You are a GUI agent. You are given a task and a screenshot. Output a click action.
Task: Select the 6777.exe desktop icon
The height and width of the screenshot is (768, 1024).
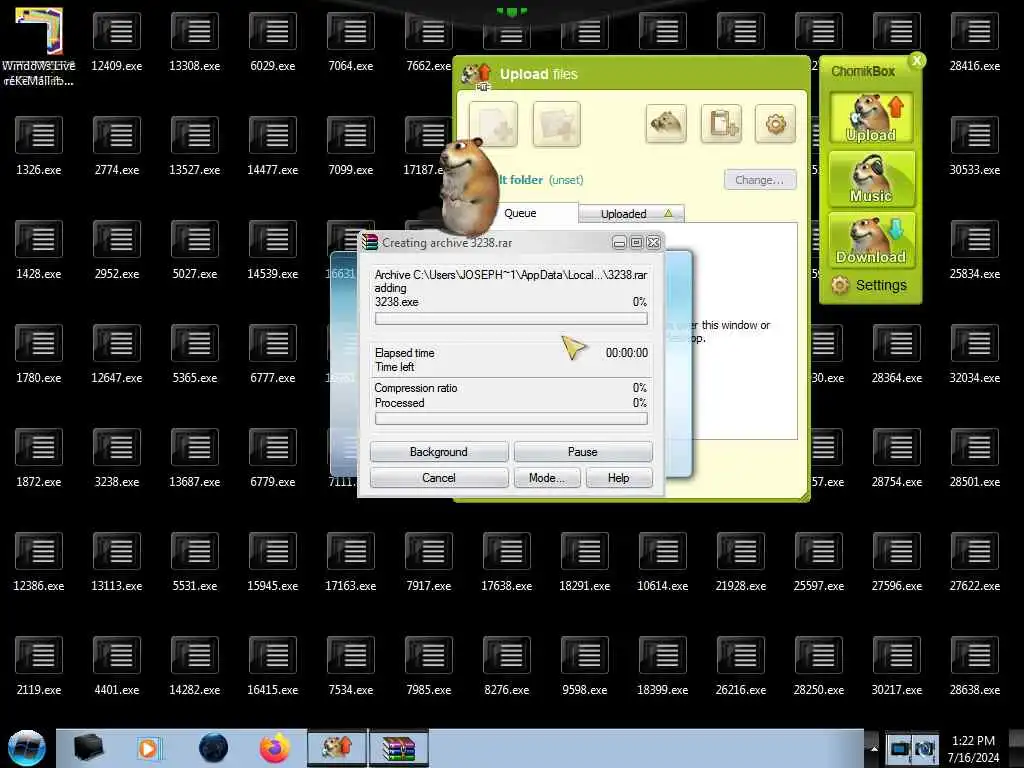point(273,353)
